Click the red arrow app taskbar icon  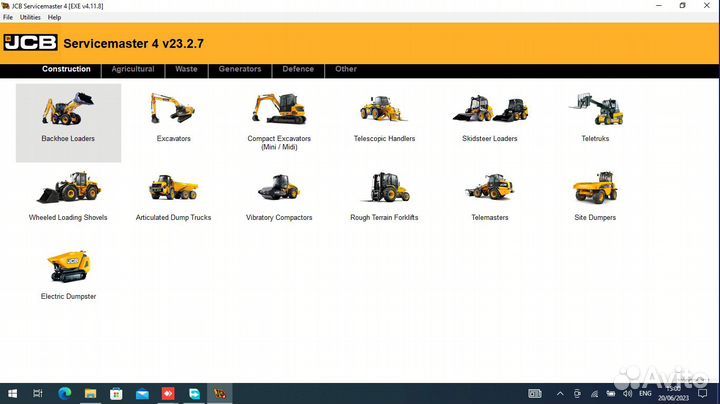pyautogui.click(x=168, y=394)
